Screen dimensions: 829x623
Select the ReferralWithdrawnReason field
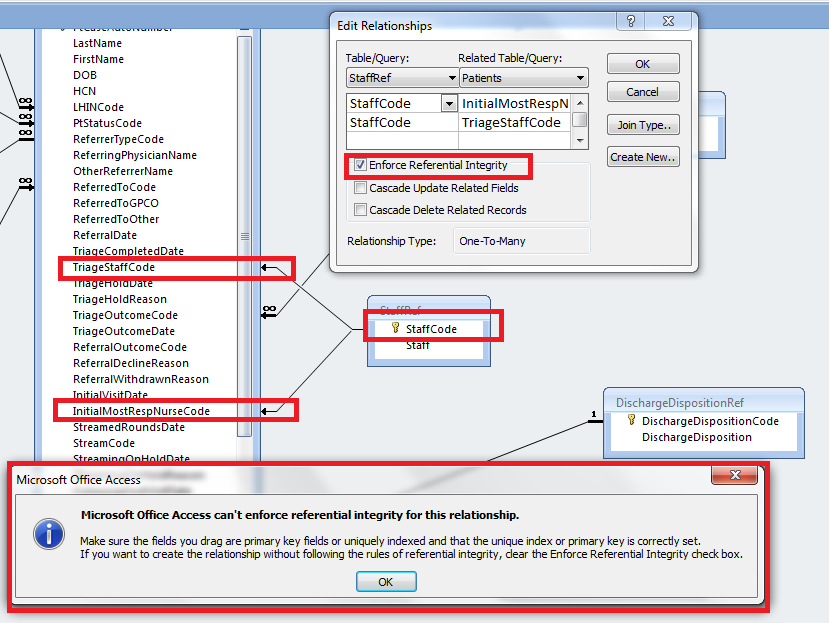(141, 379)
